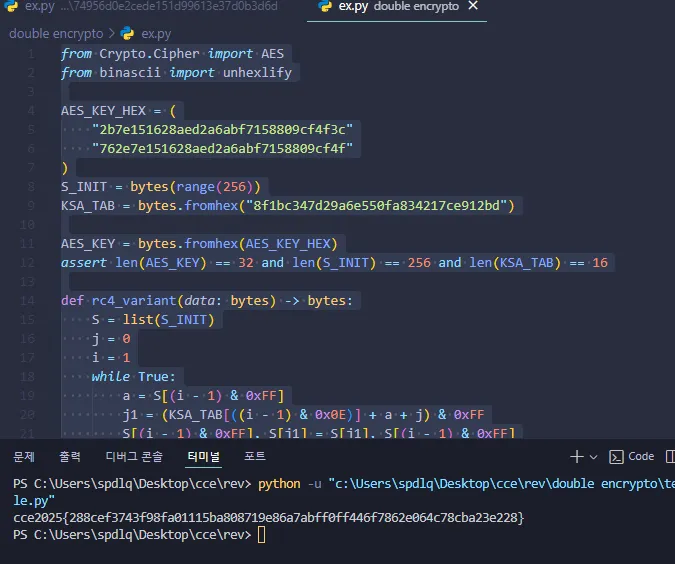
Task: Switch to the ex.py tab with the hashed path
Action: click(142, 6)
